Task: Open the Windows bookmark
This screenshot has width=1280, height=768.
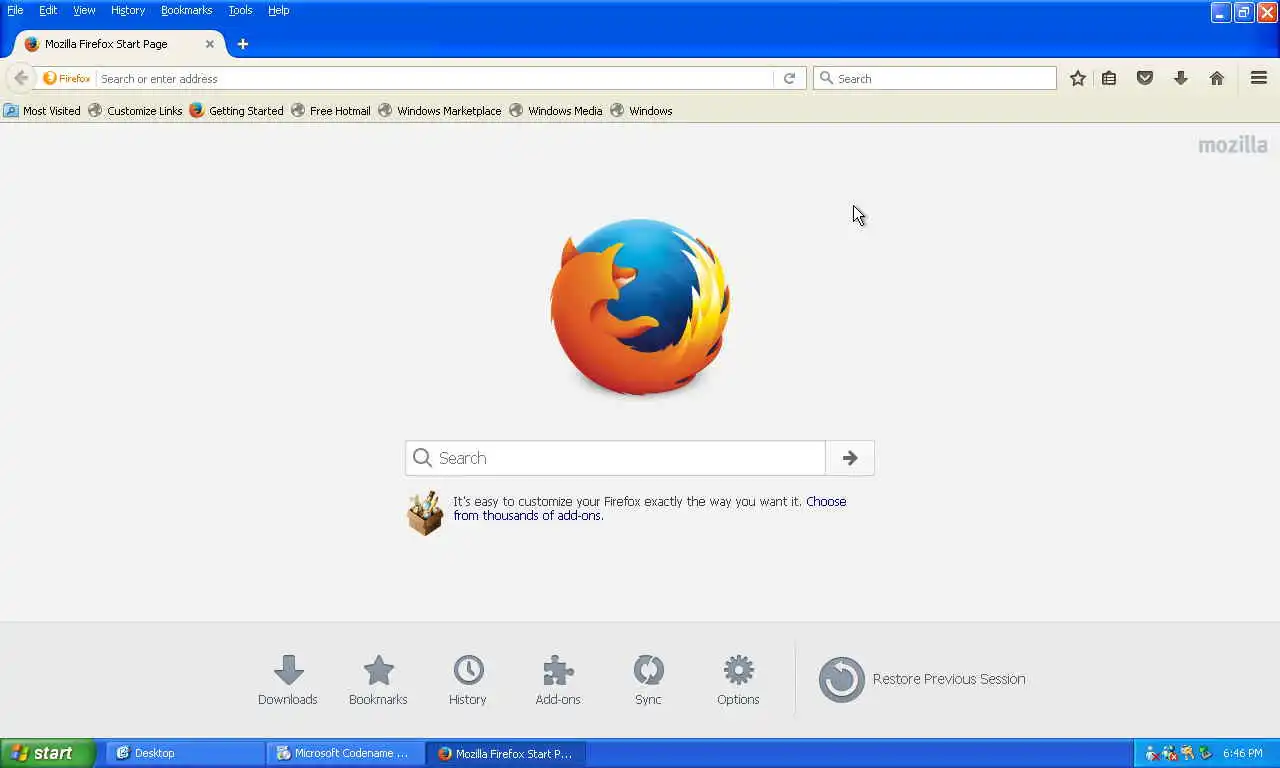Action: pos(641,111)
